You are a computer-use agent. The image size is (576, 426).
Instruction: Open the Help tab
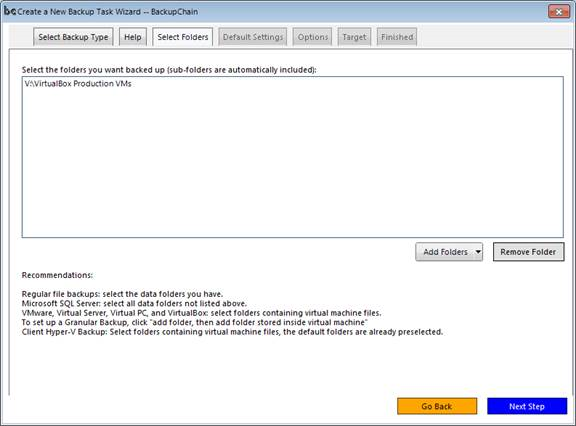click(133, 37)
